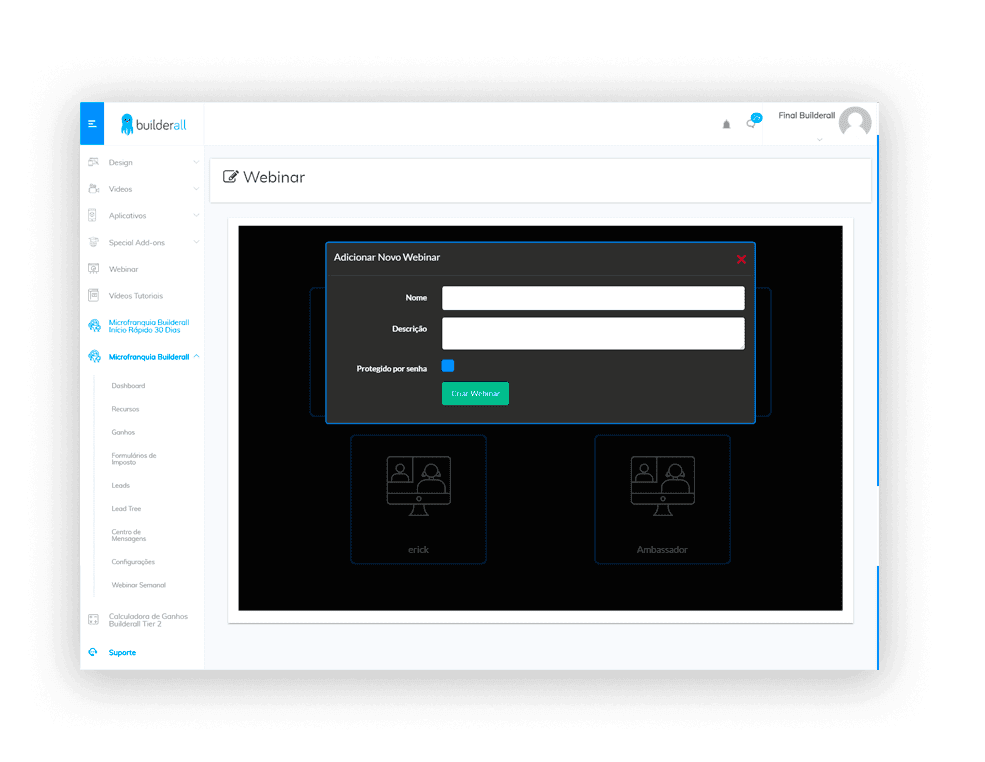Toggle the Protegido por senha checkbox
Image resolution: width=985 pixels, height=762 pixels.
click(x=448, y=366)
